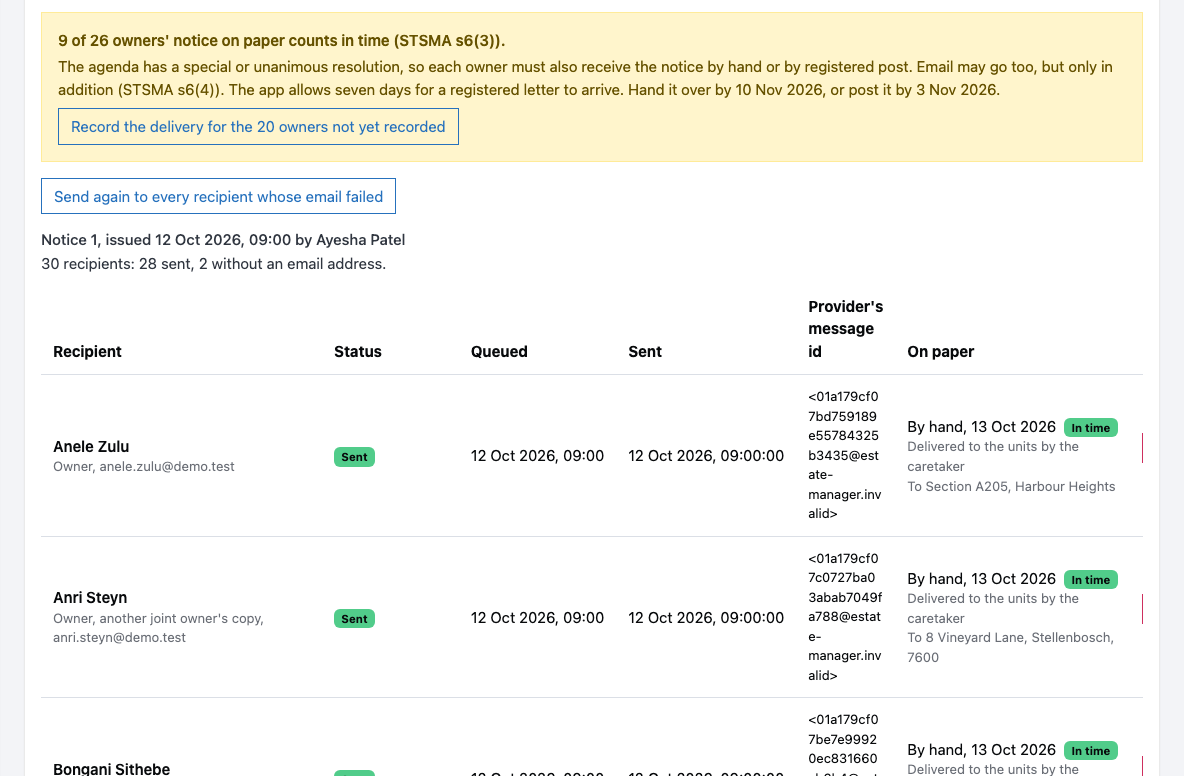Click the 9 of 26 owners' notice heading

282,41
